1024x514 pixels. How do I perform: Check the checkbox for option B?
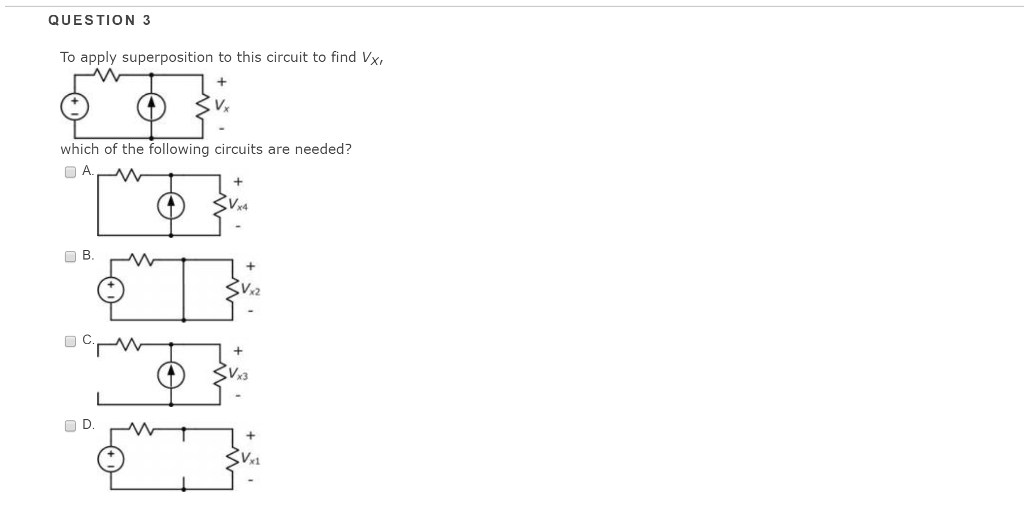[71, 257]
